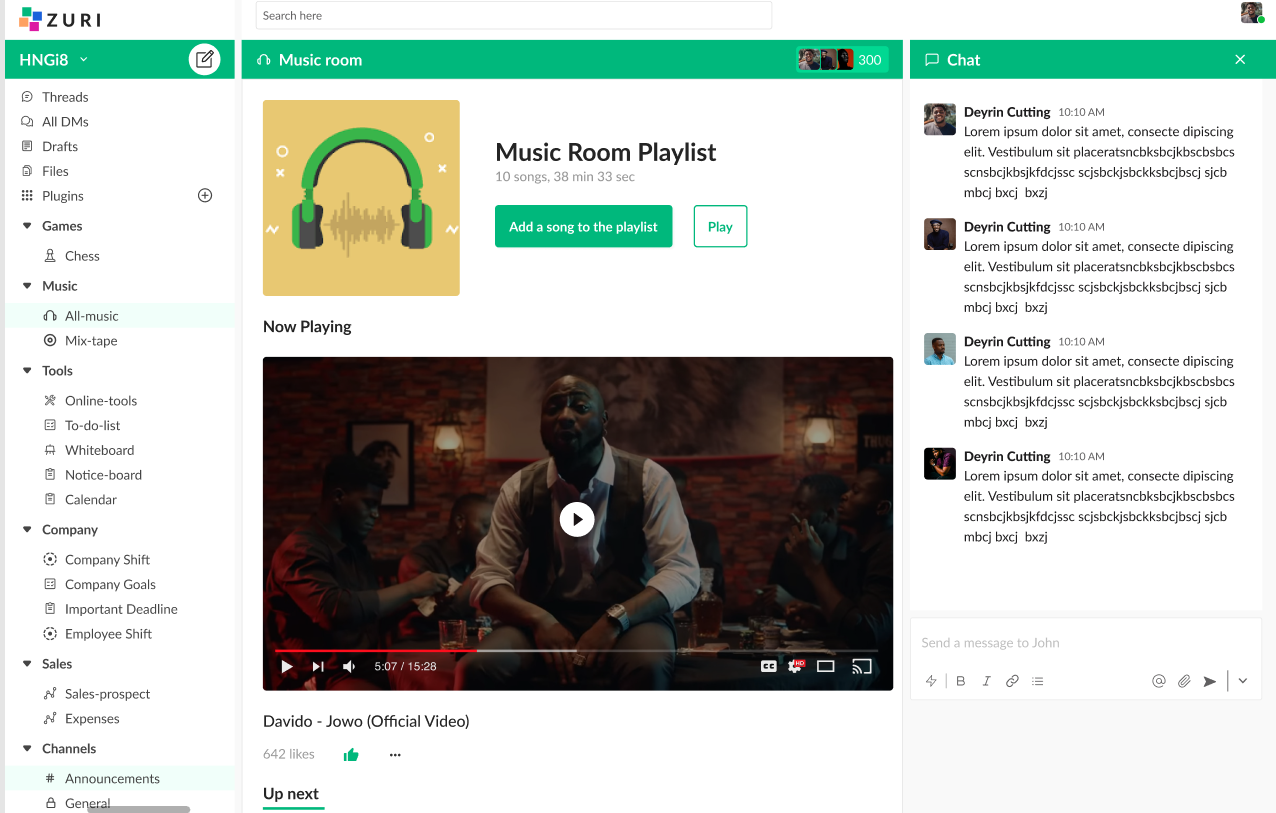Open the HNGi8 workspace dropdown
This screenshot has width=1276, height=813.
(54, 60)
